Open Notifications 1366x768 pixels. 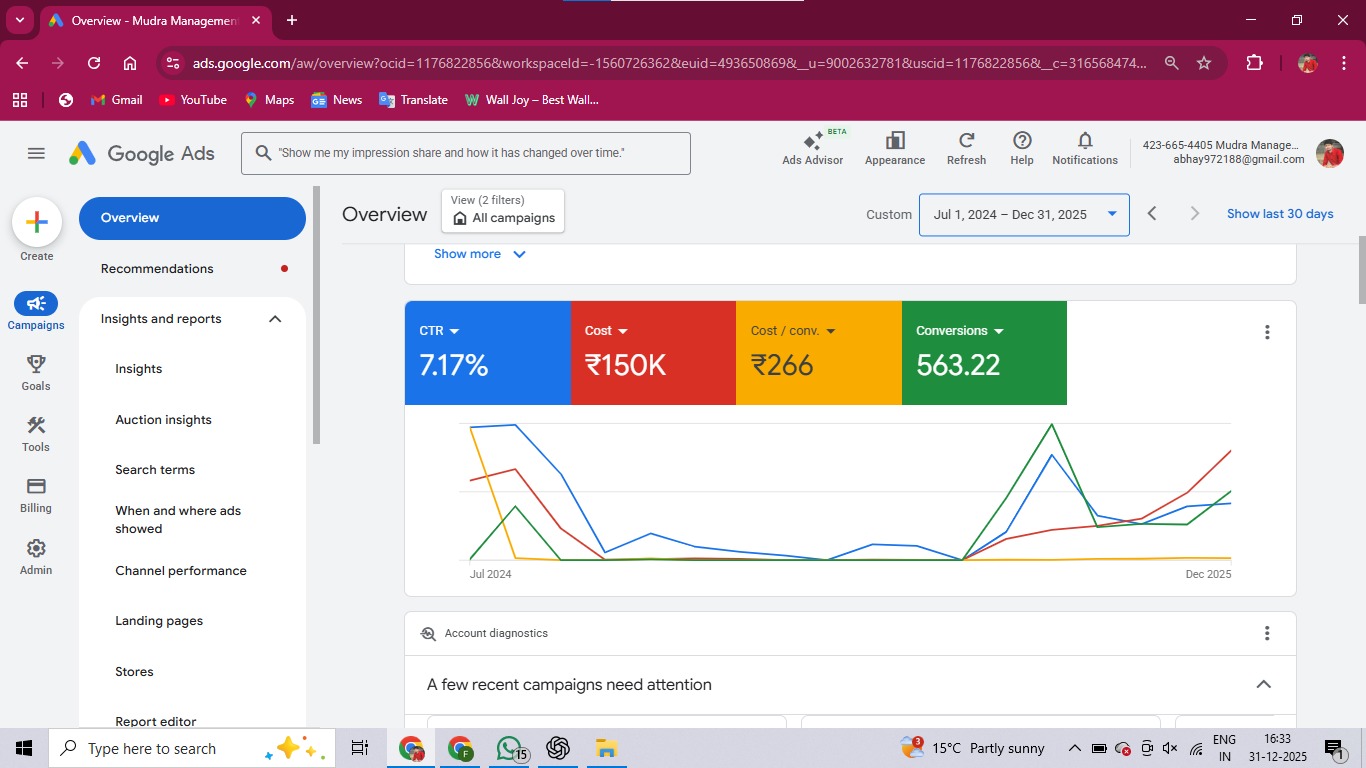point(1084,148)
